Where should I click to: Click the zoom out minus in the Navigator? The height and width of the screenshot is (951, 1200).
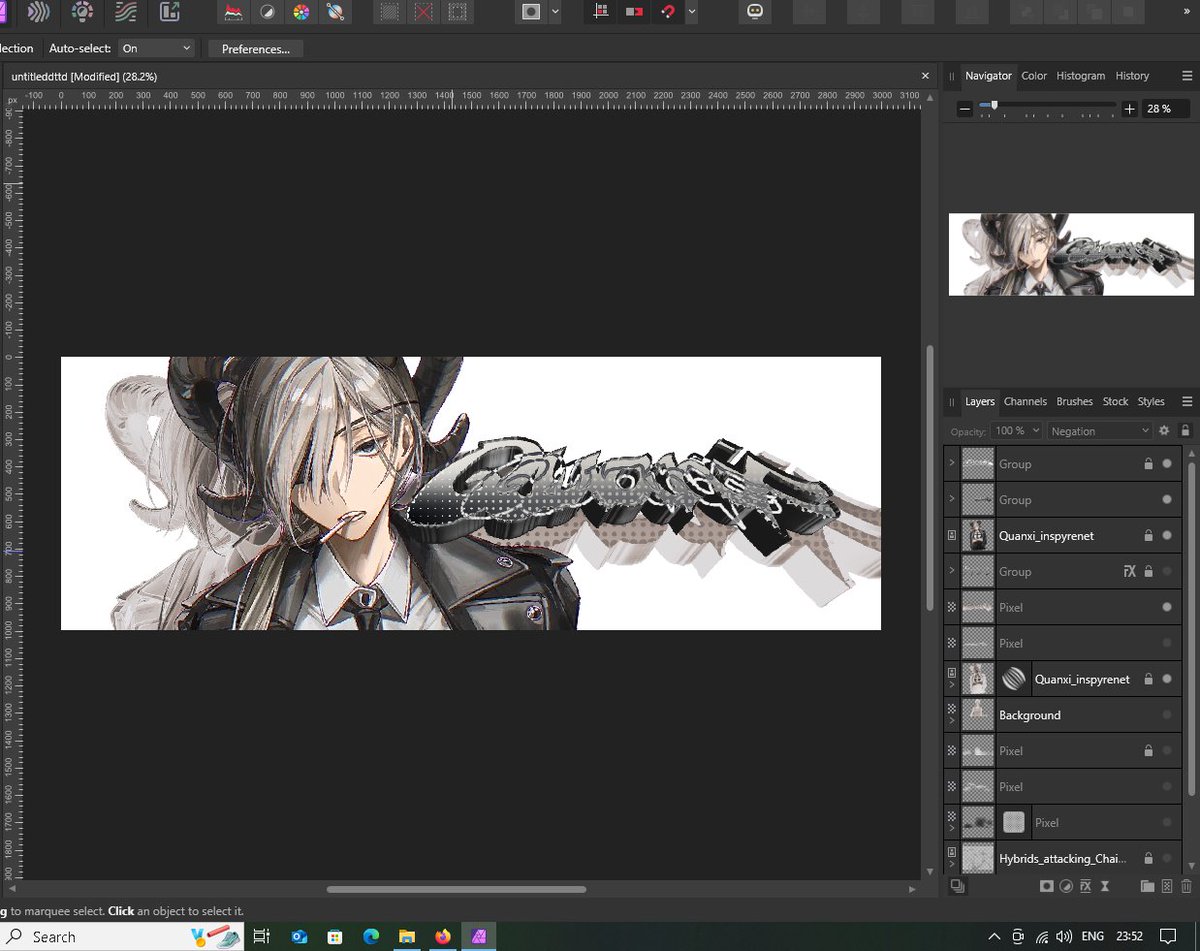click(x=965, y=109)
